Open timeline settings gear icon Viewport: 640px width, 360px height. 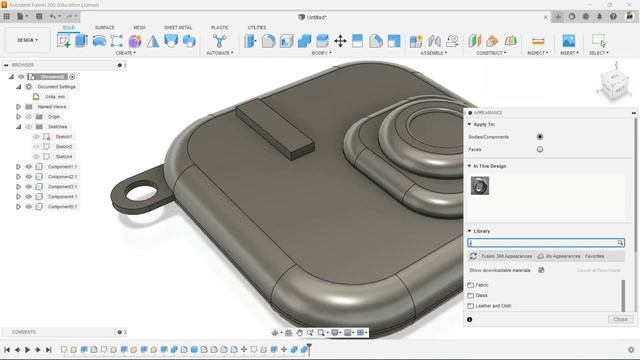(x=631, y=350)
